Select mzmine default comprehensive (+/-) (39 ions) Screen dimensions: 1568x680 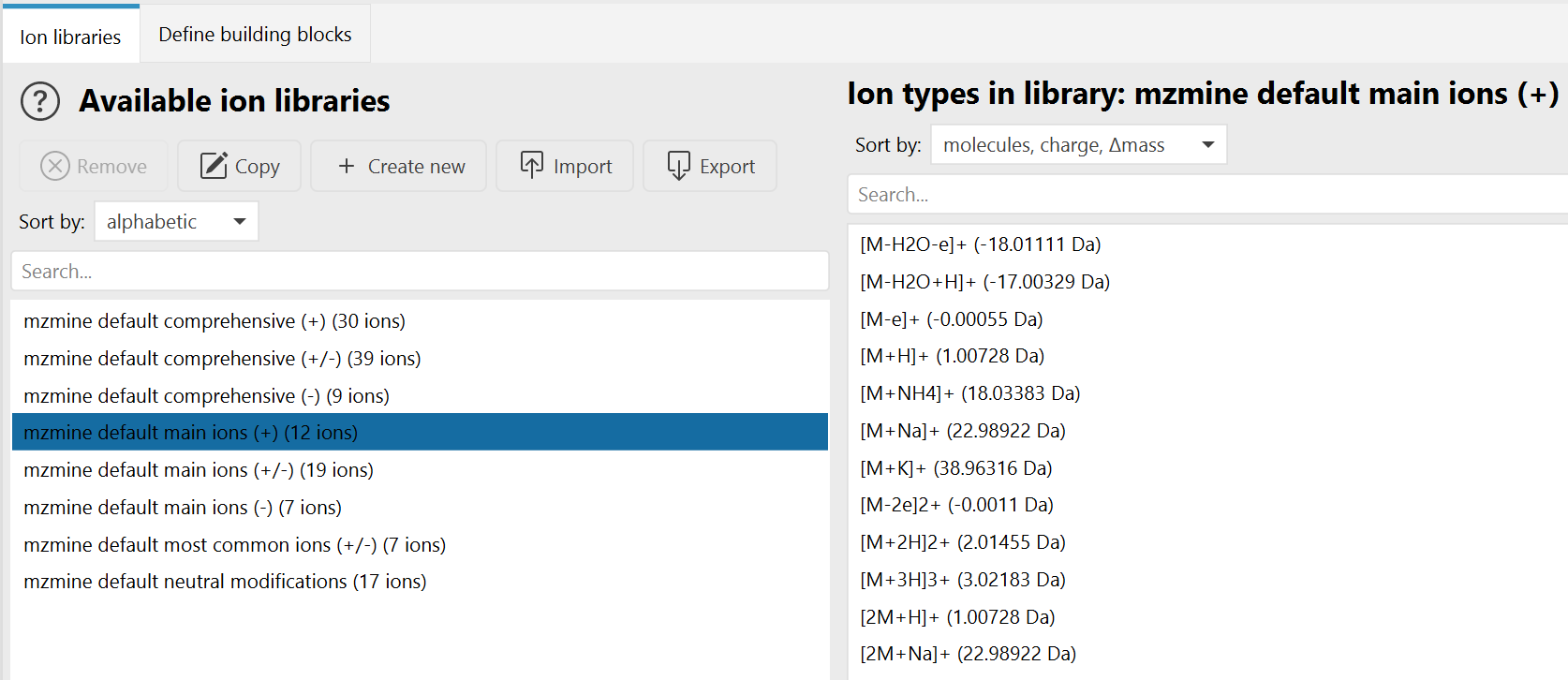(420, 359)
